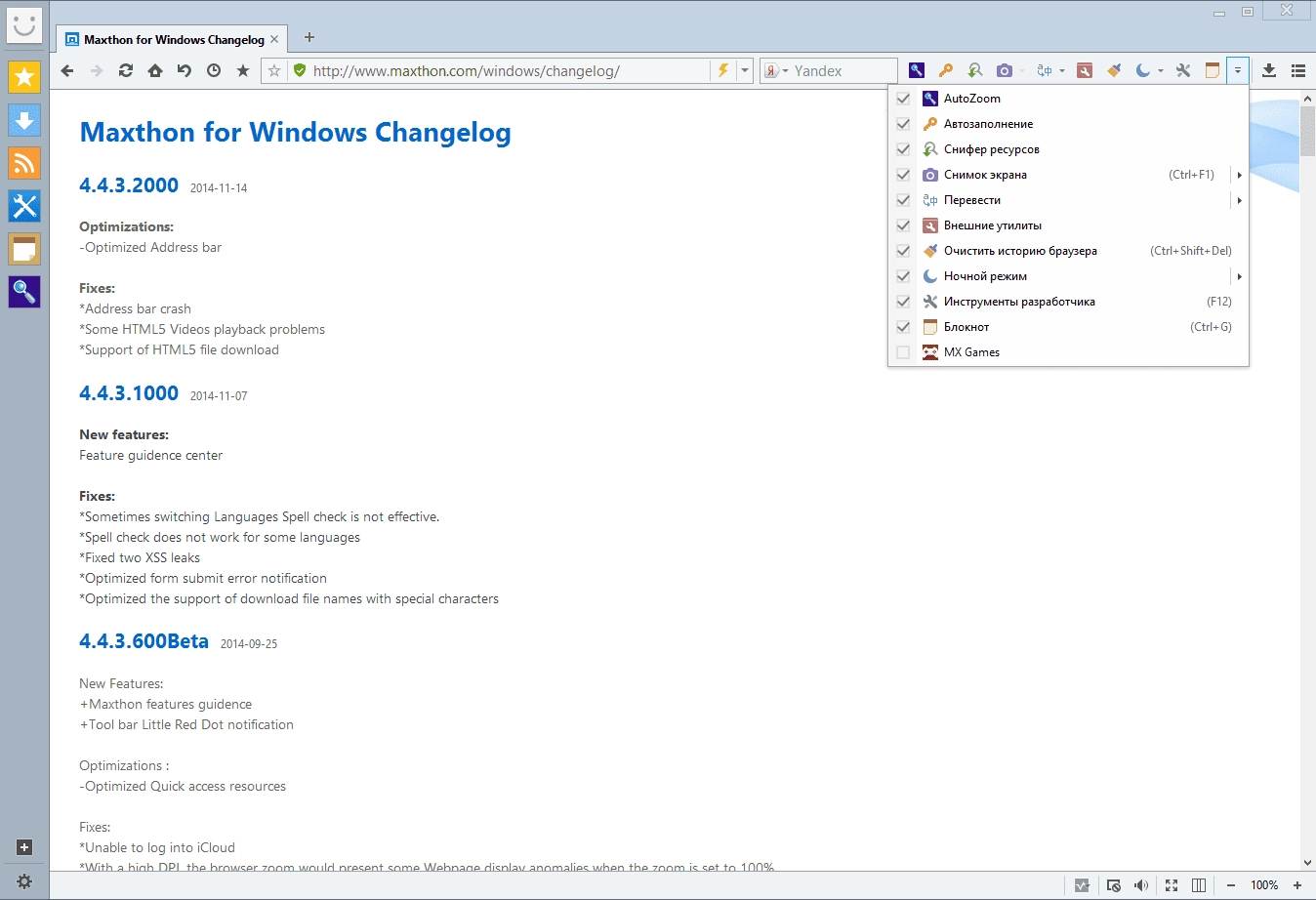Open the main menu list icon

(x=1298, y=70)
